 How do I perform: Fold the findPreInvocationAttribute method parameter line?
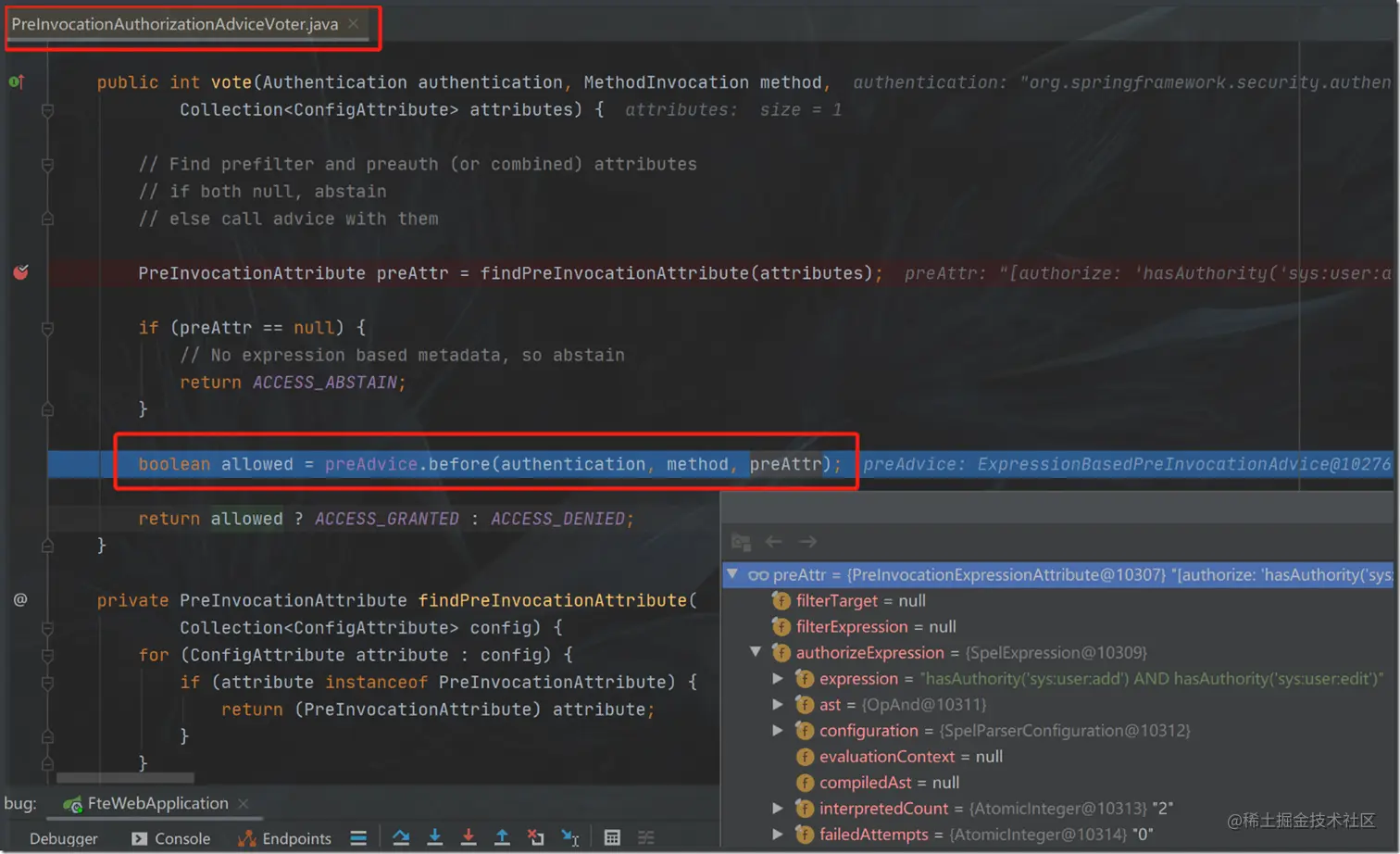47,628
